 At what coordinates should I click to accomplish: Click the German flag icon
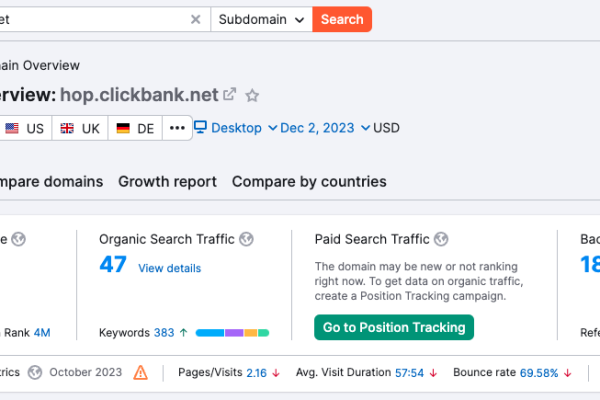[x=123, y=128]
